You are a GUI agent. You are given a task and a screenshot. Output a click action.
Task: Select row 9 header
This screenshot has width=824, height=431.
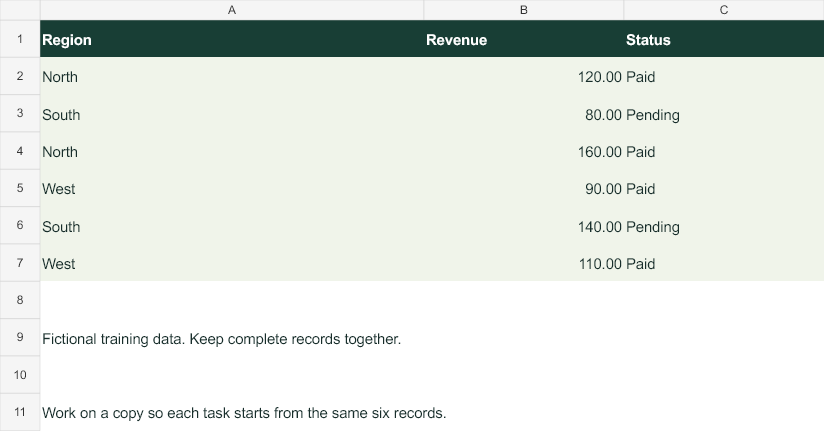coord(20,337)
